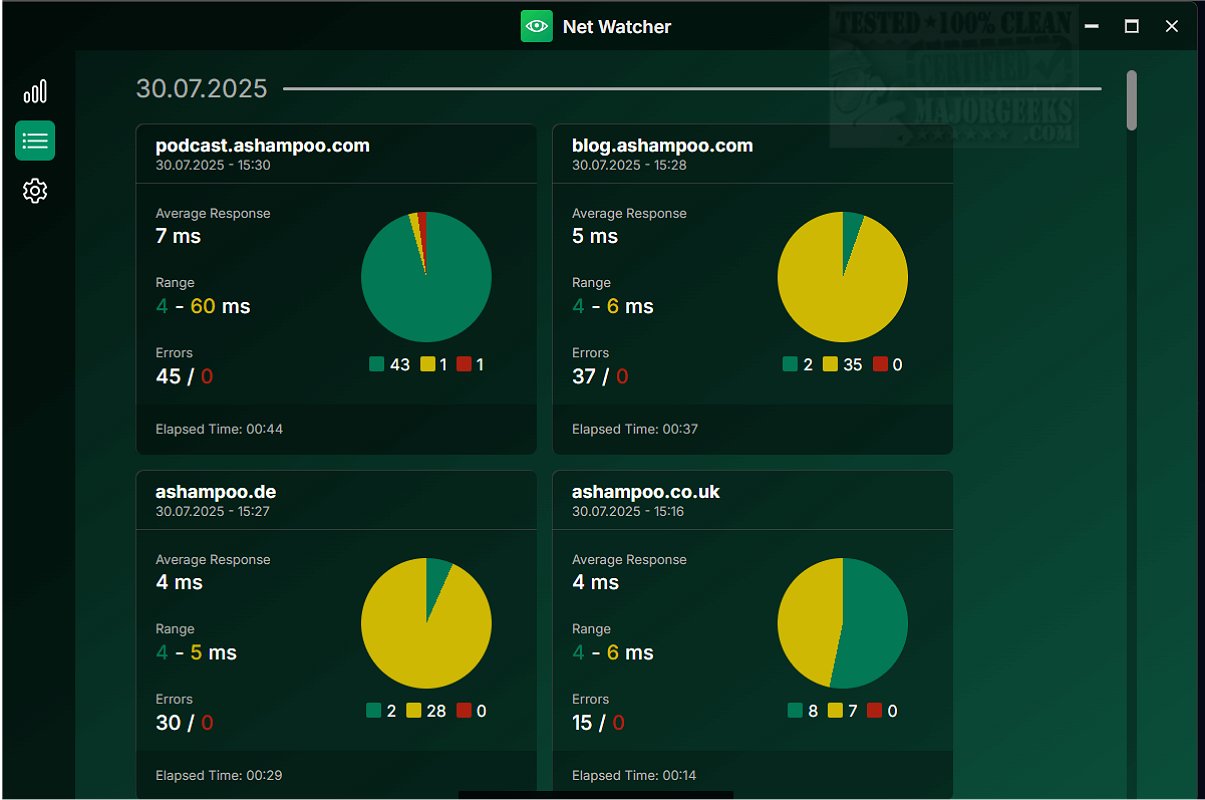Click red legend swatch in ashampoo.co.uk card
Image resolution: width=1205 pixels, height=800 pixels.
pyautogui.click(x=876, y=710)
